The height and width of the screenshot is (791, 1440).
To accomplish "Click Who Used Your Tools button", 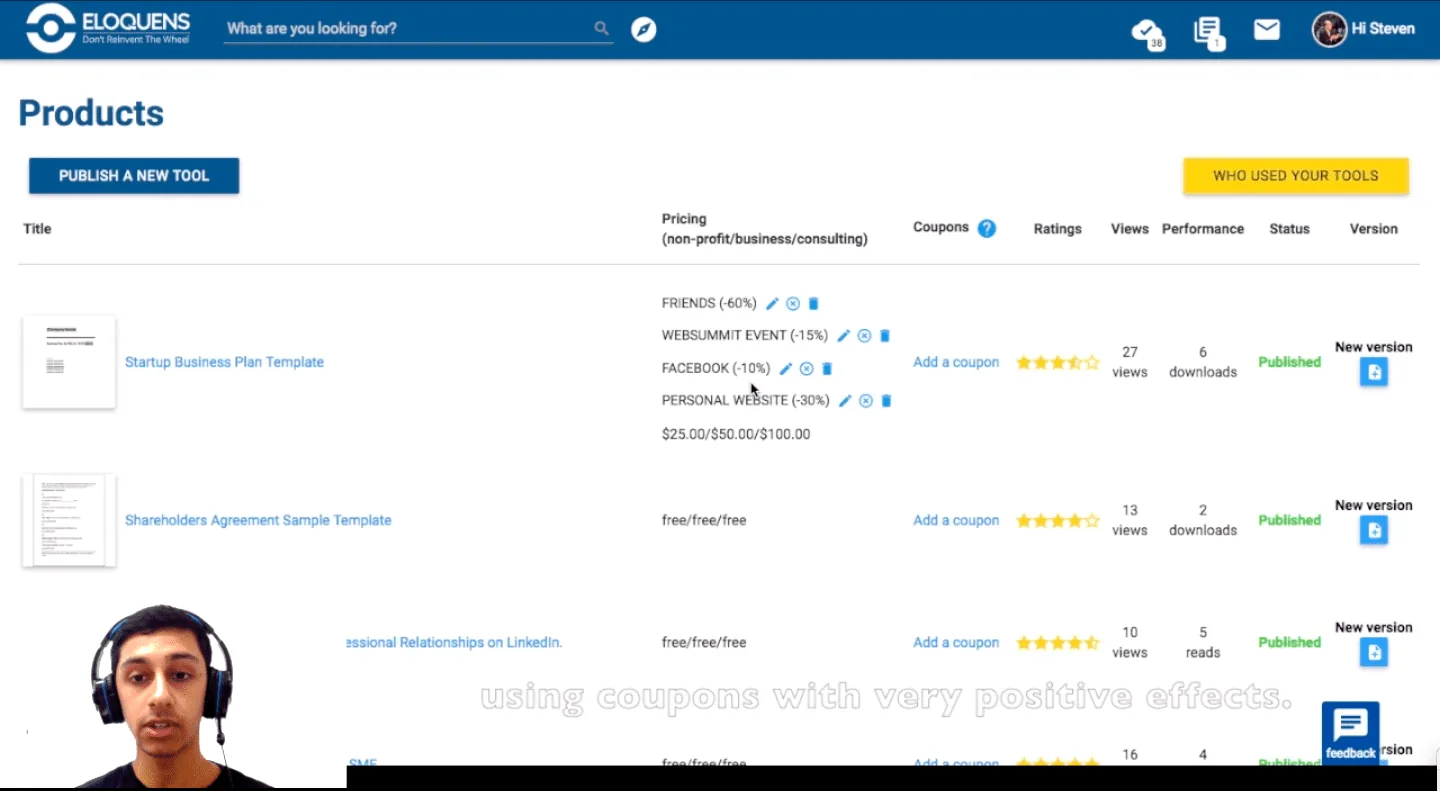I will coord(1296,176).
